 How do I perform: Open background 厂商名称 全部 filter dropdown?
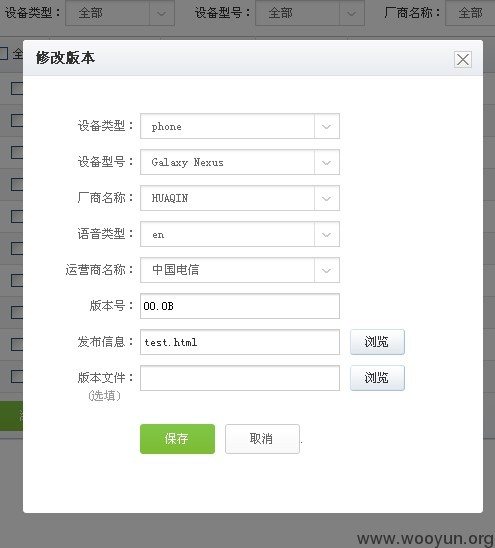pyautogui.click(x=470, y=13)
